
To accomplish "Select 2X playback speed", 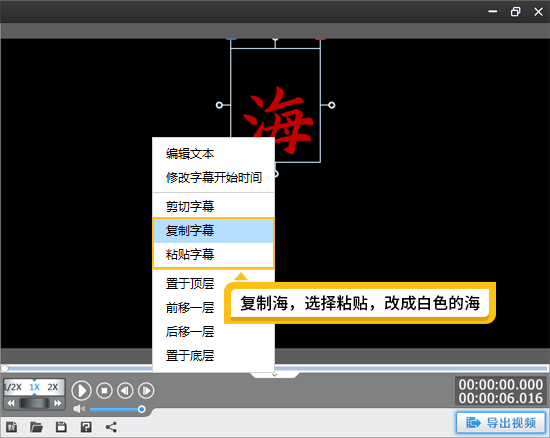I will click(x=53, y=387).
